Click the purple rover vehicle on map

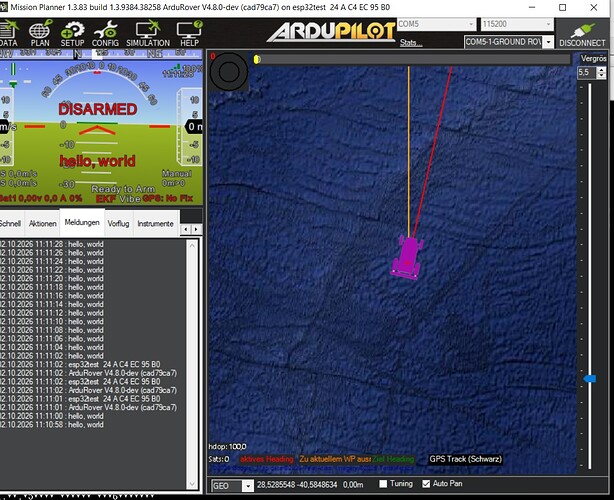(408, 258)
